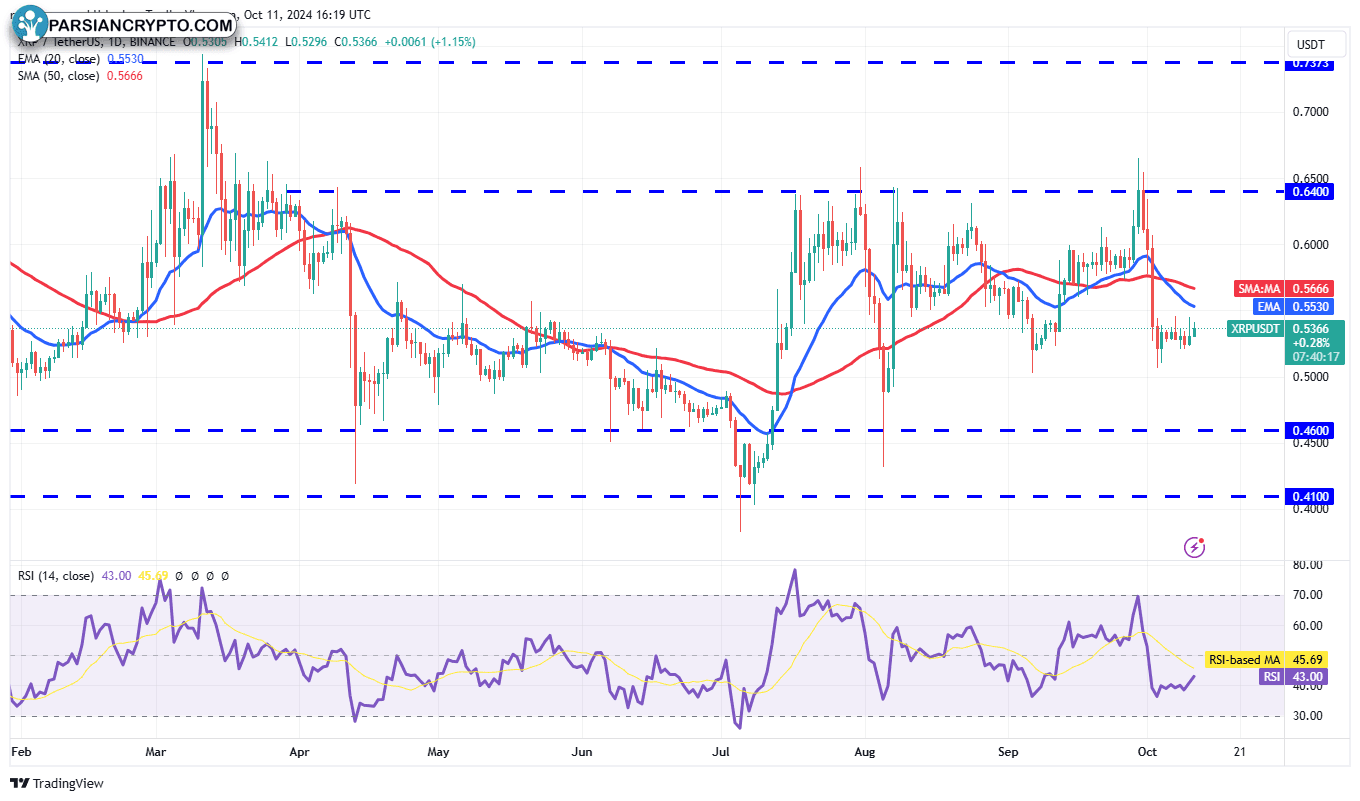Click the 30.00 RSI axis label
This screenshot has width=1360, height=801.
pyautogui.click(x=1308, y=716)
